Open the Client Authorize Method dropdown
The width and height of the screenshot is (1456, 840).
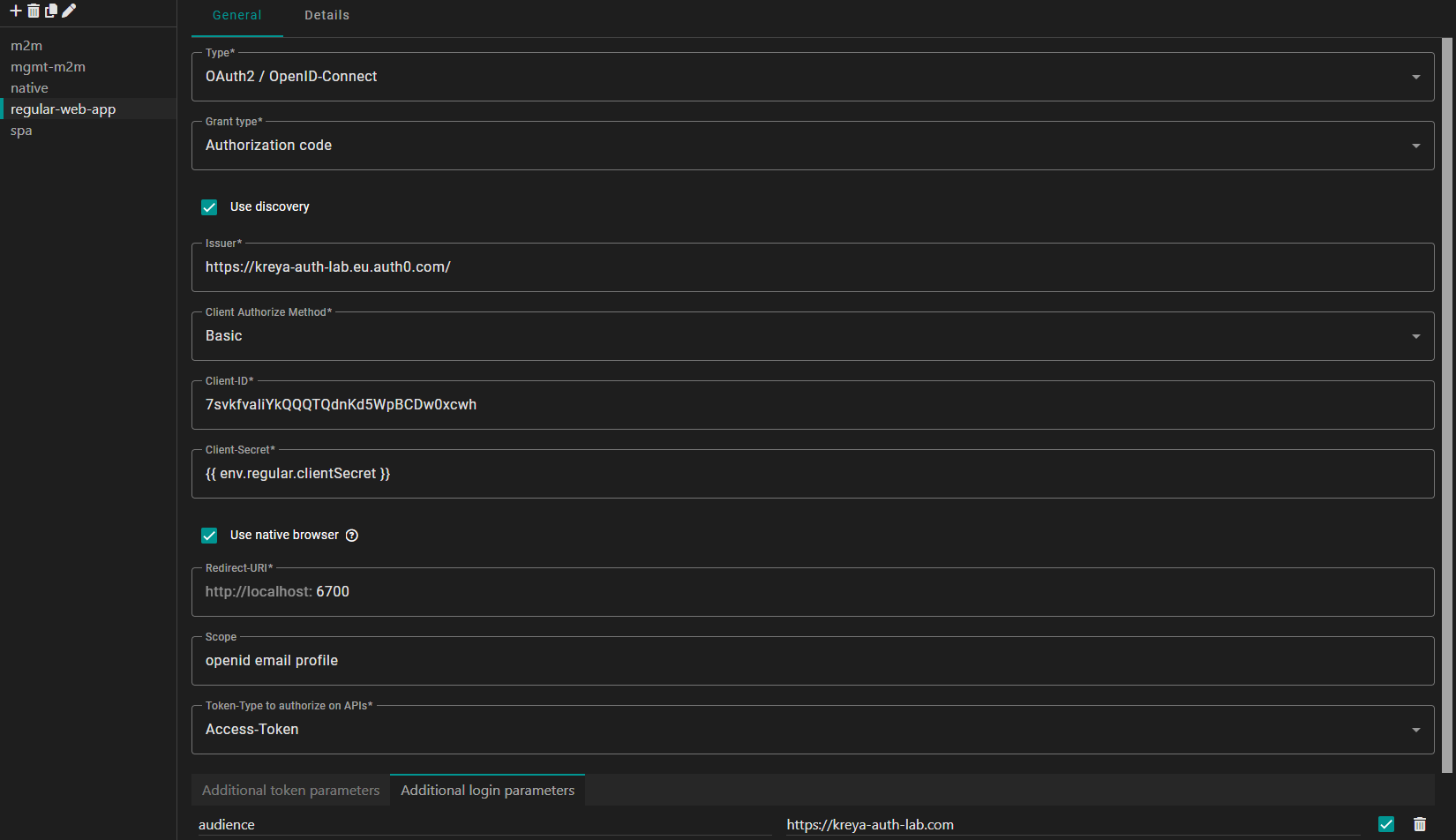click(812, 336)
